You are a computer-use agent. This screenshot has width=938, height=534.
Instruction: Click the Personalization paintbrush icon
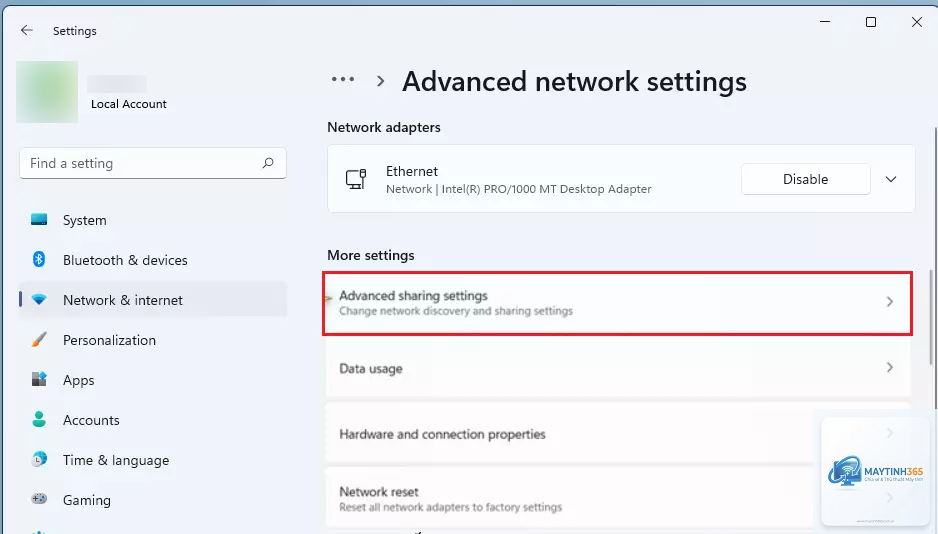point(39,340)
